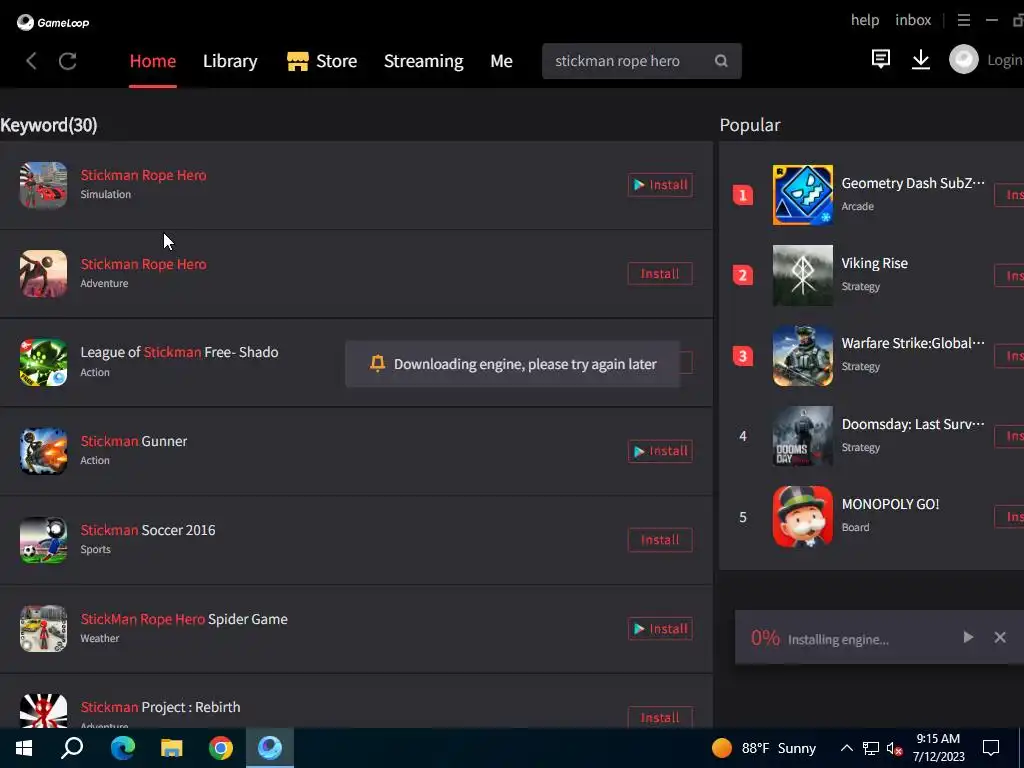Open the Streaming tab
Screen dimensions: 1024x768
(x=423, y=61)
